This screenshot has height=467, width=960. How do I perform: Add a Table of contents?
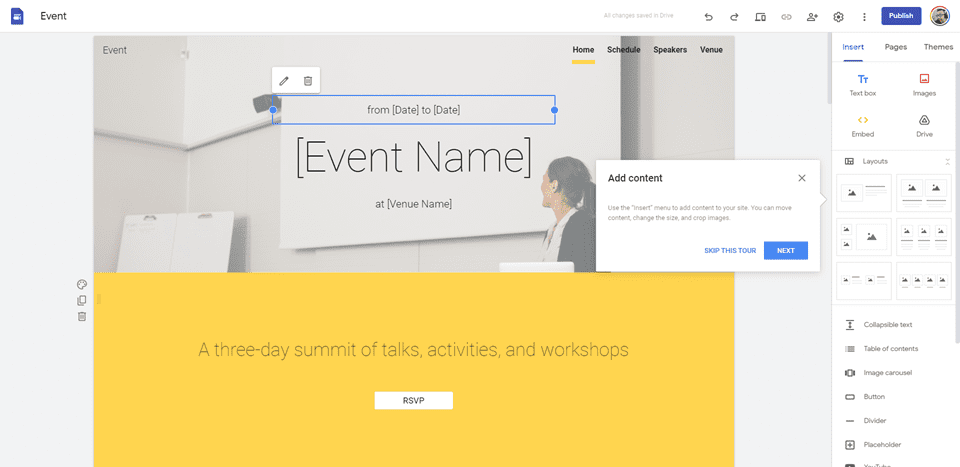(892, 349)
